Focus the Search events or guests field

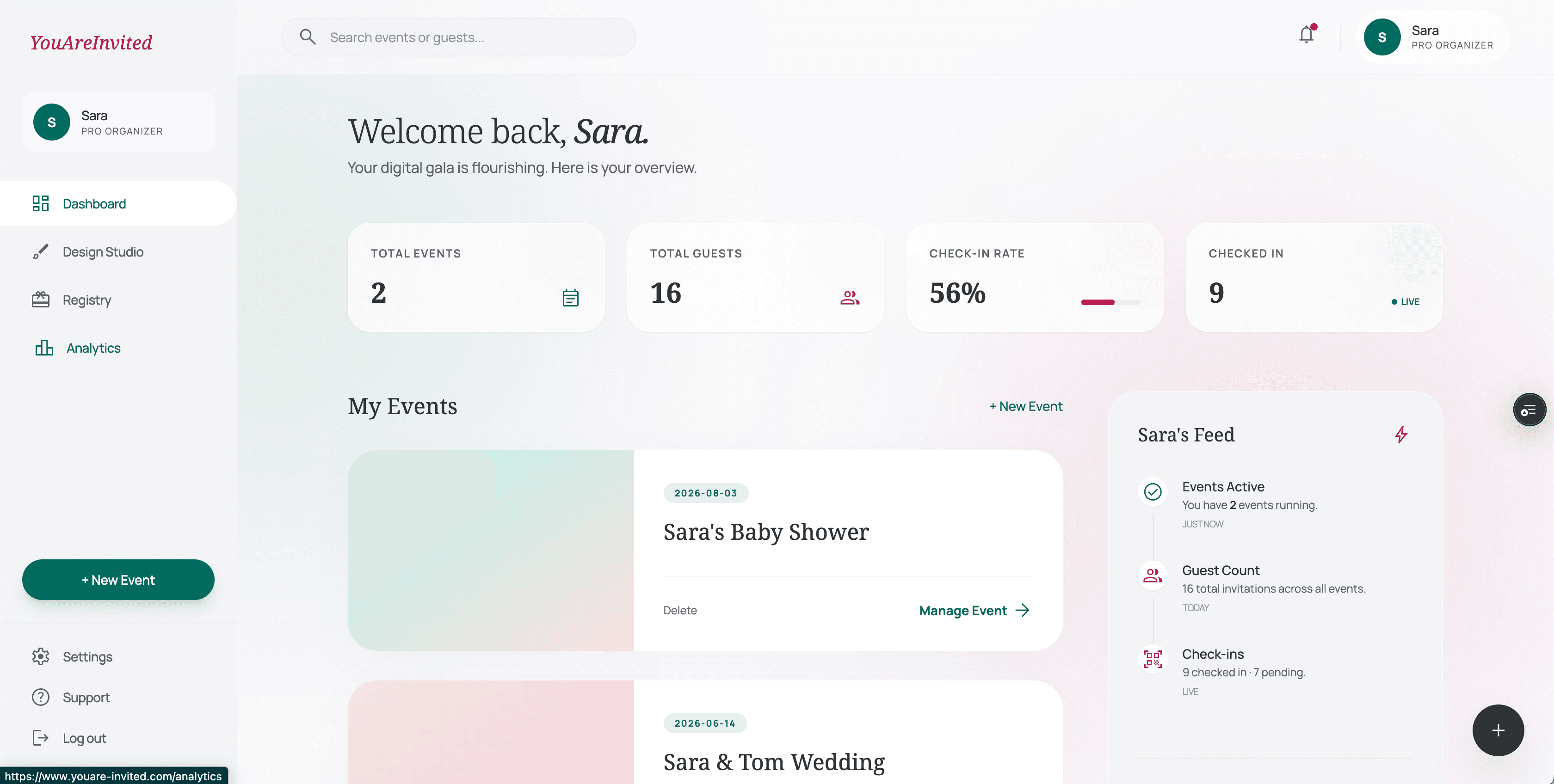[x=458, y=37]
